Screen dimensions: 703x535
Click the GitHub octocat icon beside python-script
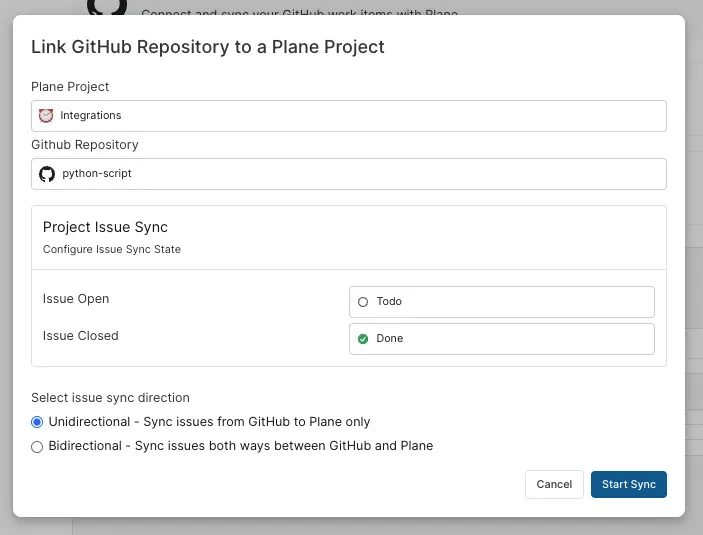(46, 174)
